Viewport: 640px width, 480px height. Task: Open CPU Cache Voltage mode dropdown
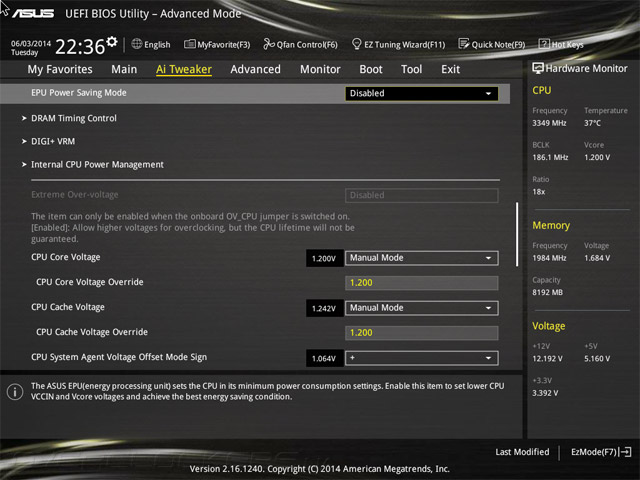422,308
